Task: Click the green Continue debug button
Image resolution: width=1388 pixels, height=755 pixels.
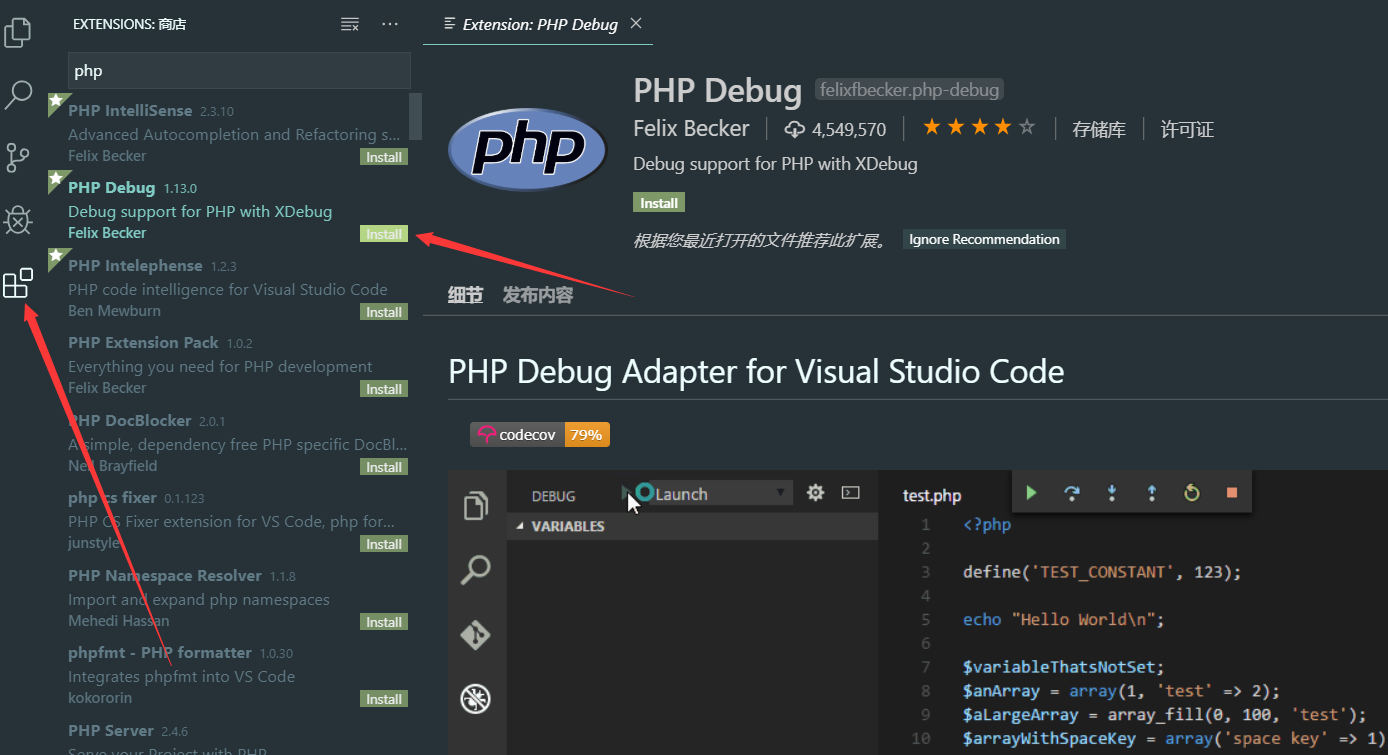Action: click(x=1031, y=492)
